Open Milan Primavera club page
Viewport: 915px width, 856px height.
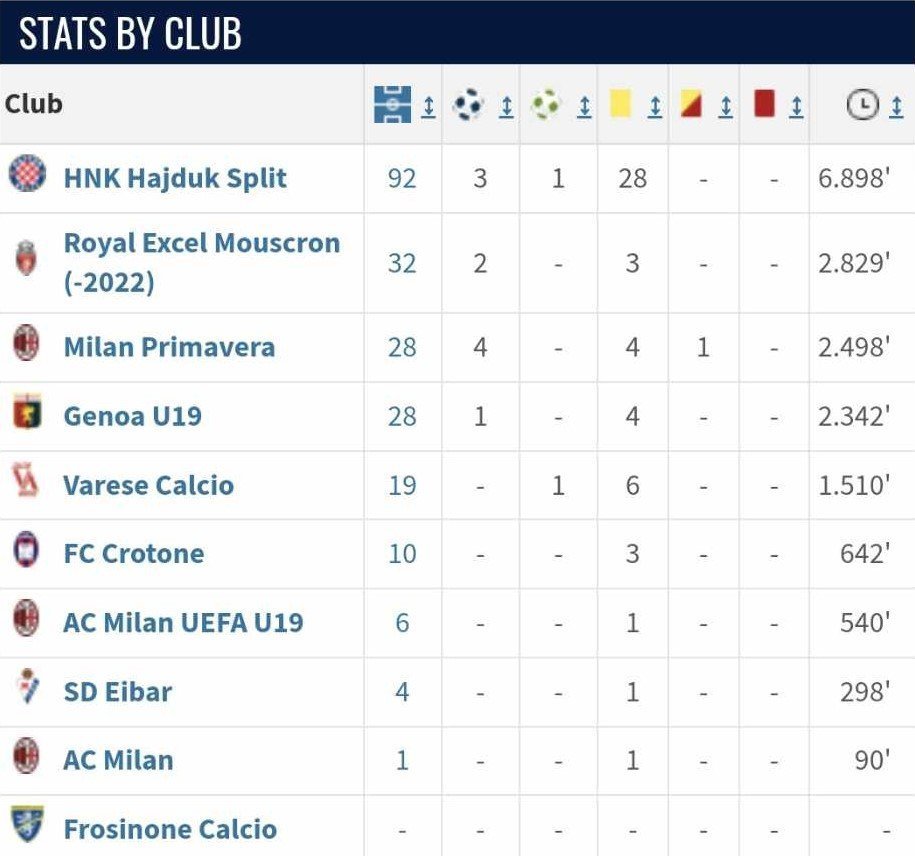point(169,347)
